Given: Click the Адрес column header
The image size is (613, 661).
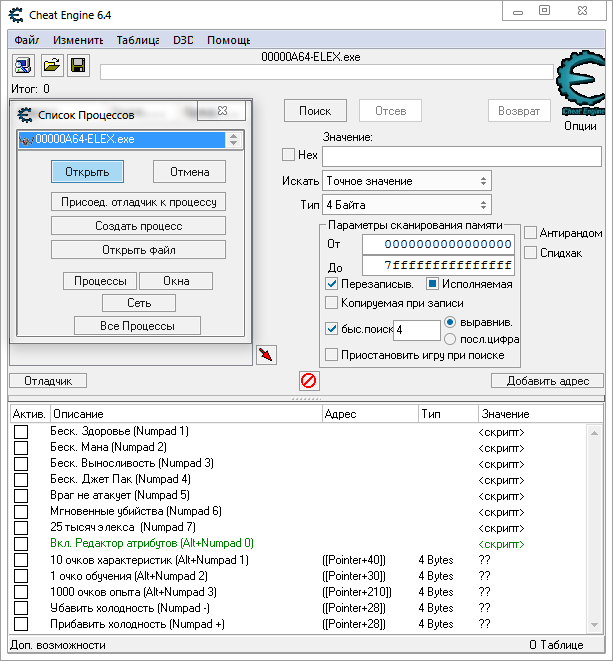Looking at the screenshot, I should point(370,414).
